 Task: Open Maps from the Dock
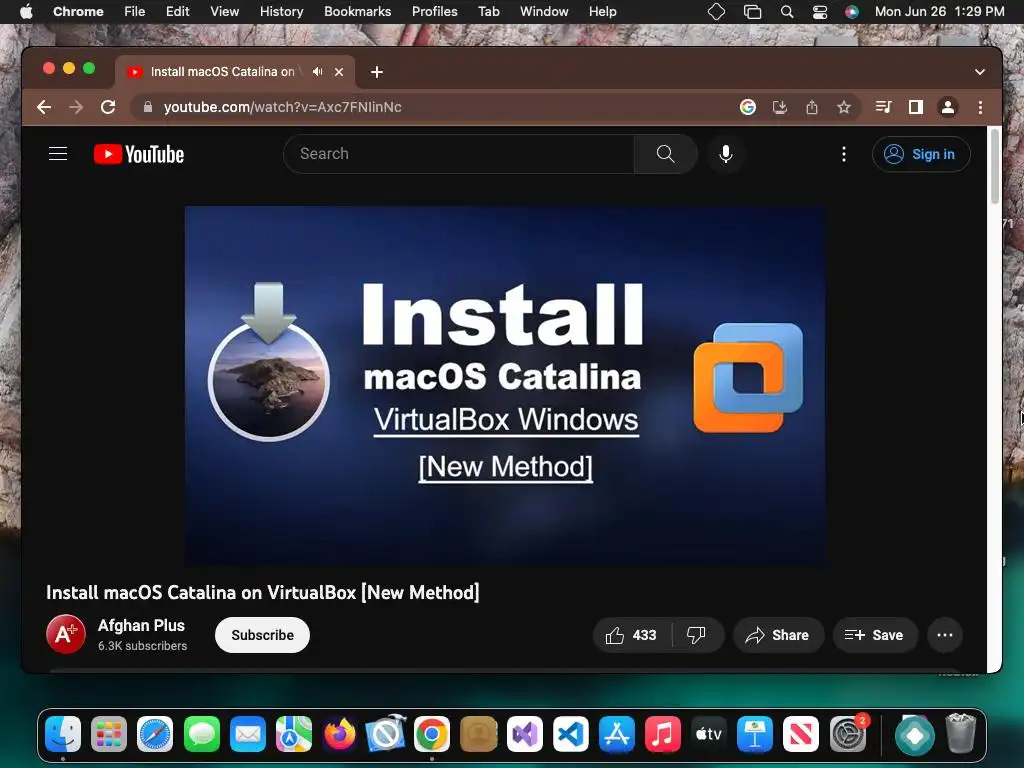(x=294, y=735)
